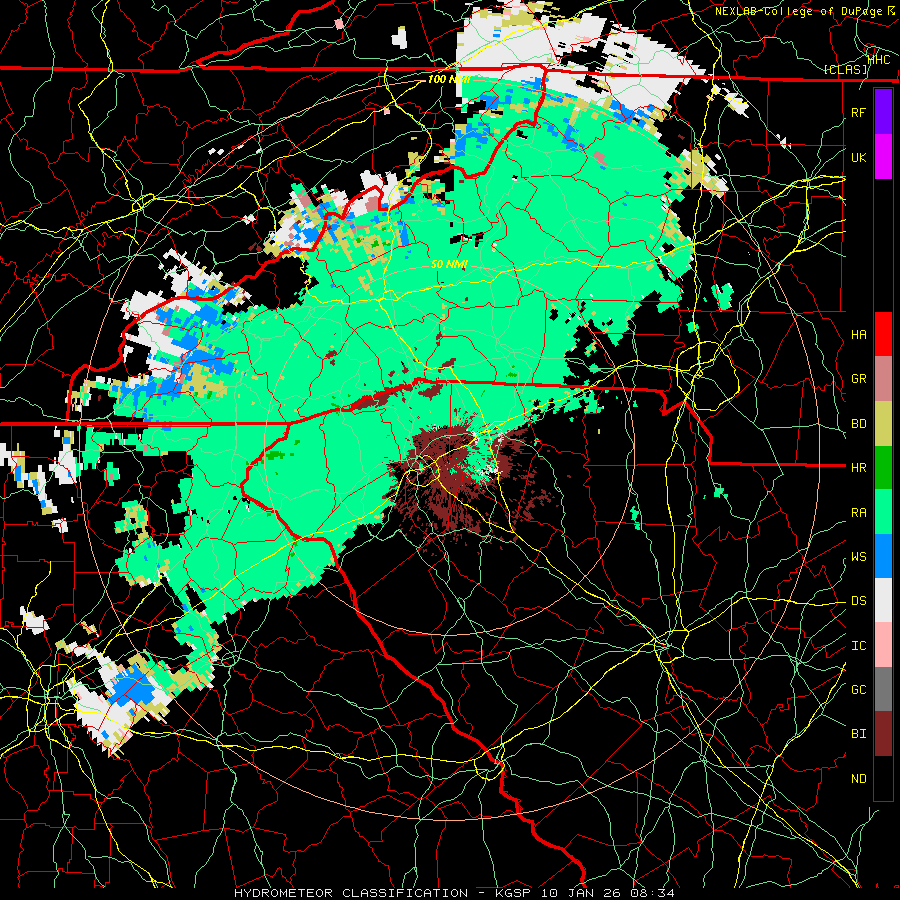Click the WS blue legend swatch
Screen dimensions: 900x900
point(883,556)
